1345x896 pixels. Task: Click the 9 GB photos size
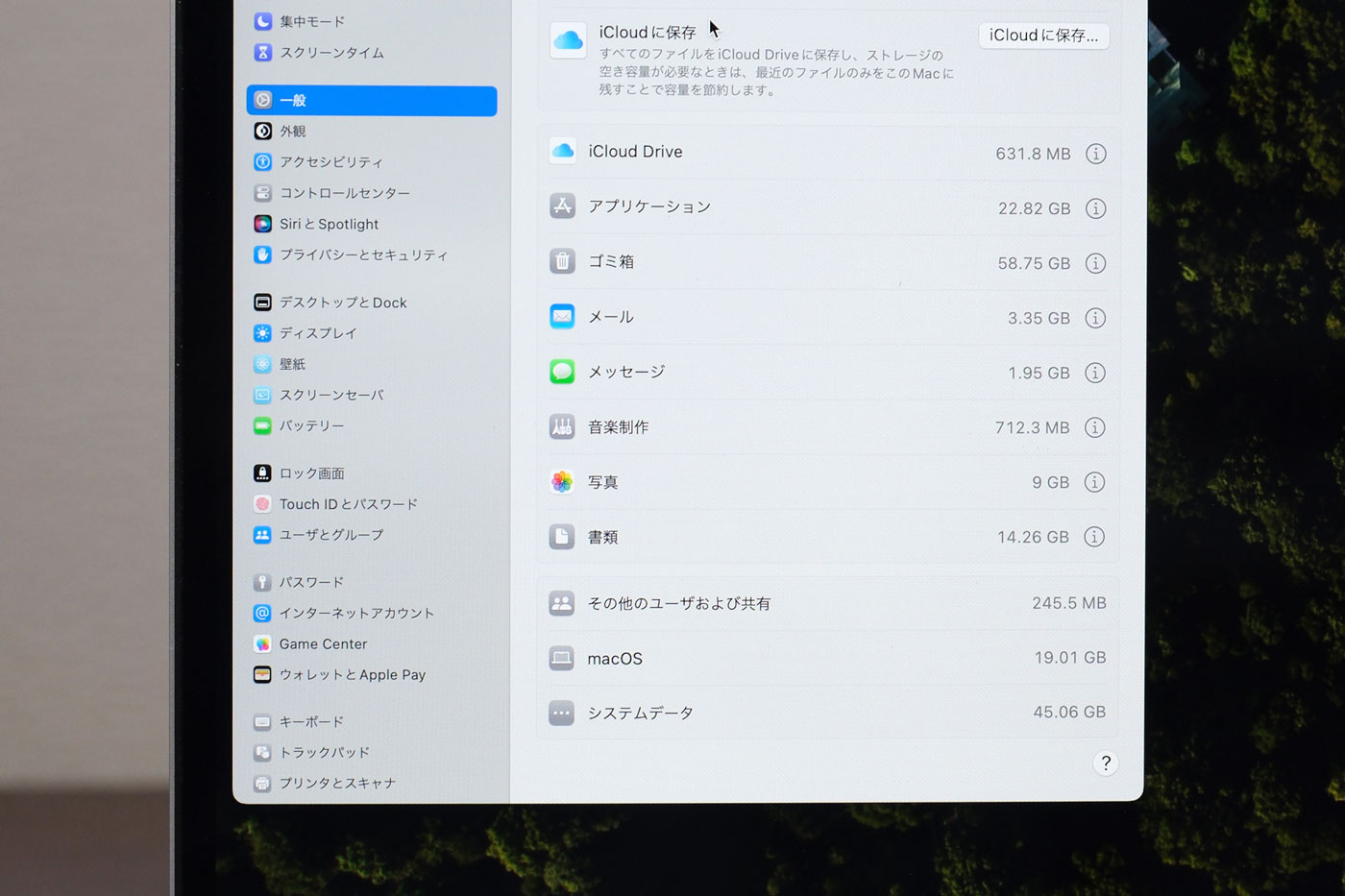click(x=1050, y=482)
